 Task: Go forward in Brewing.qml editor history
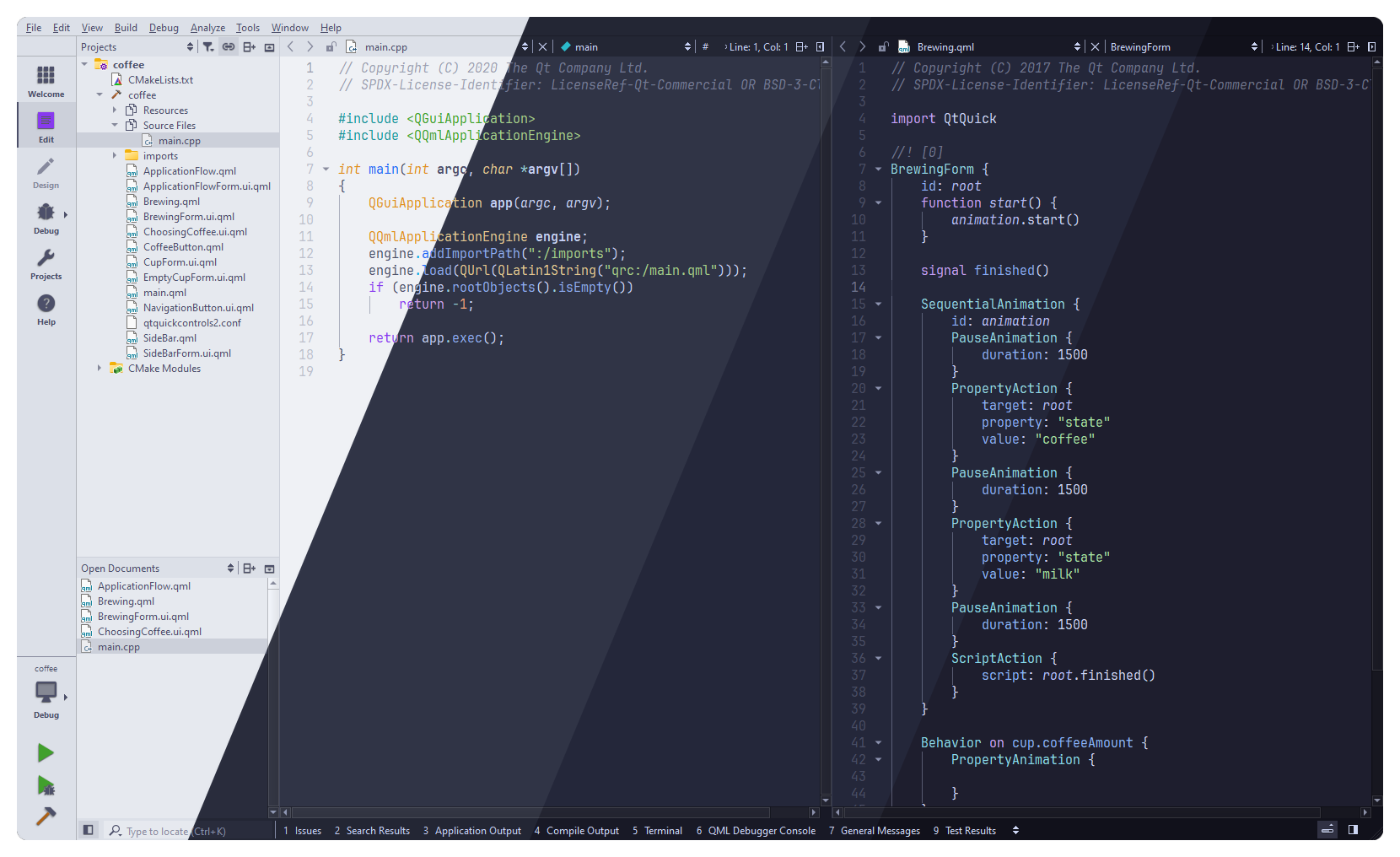point(862,47)
